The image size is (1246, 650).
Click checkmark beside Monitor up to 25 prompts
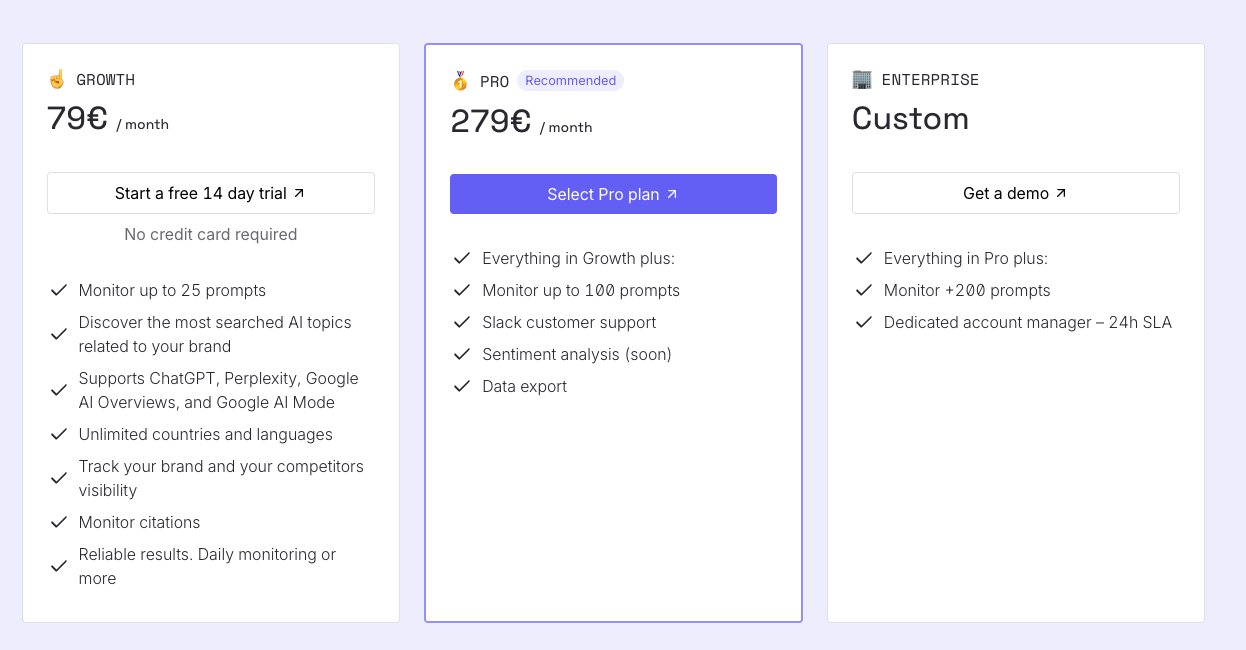[x=59, y=290]
